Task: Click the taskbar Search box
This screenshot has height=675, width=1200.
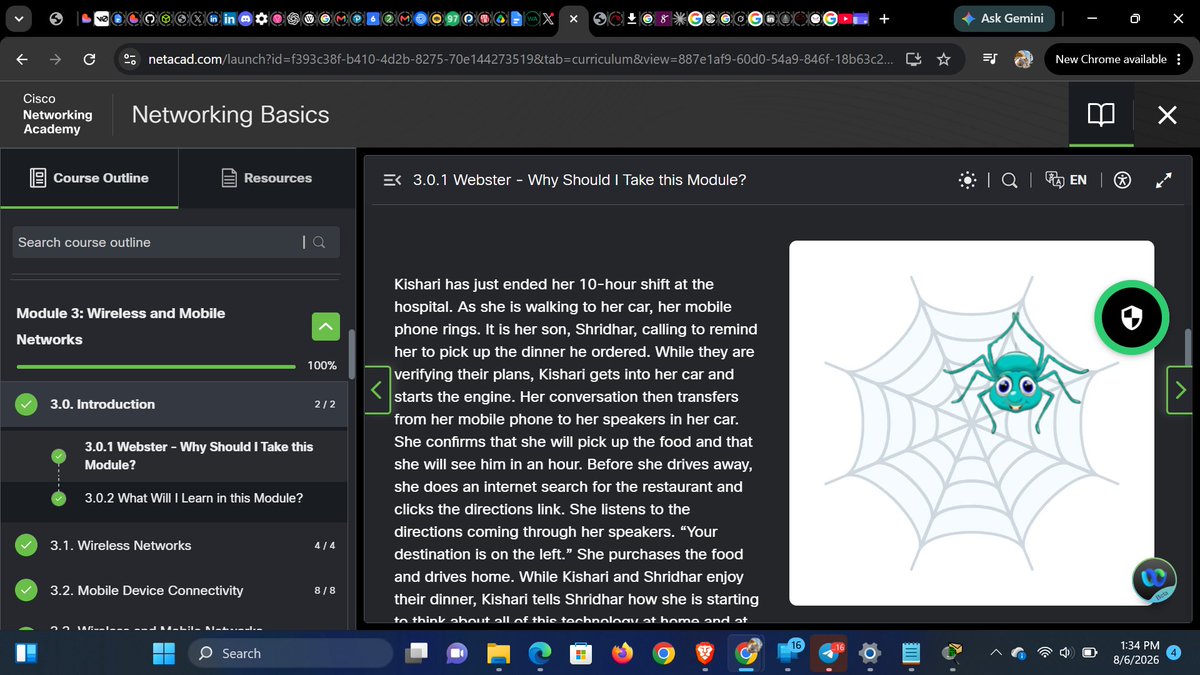Action: pyautogui.click(x=290, y=653)
